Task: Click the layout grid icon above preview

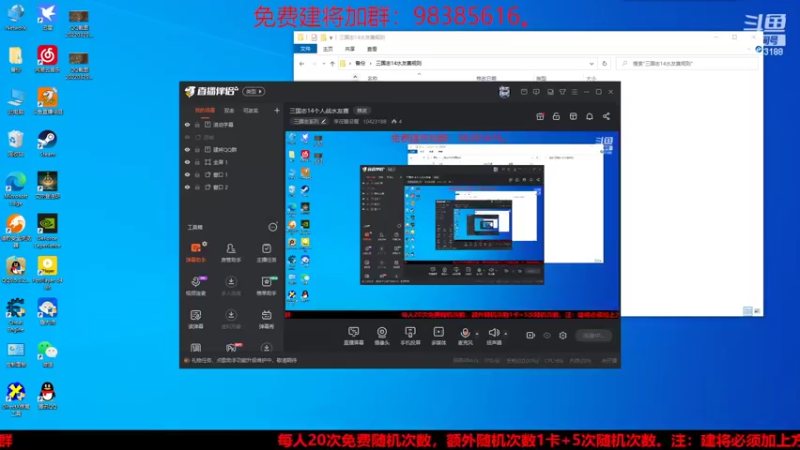Action: click(573, 116)
